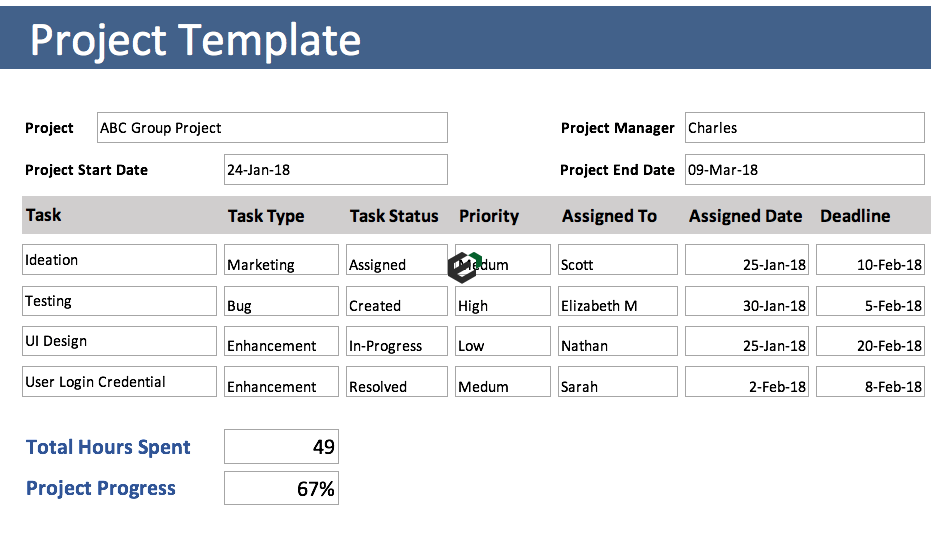Viewport: 931px width, 536px height.
Task: Click the Project Progress 67% box
Action: (x=281, y=488)
